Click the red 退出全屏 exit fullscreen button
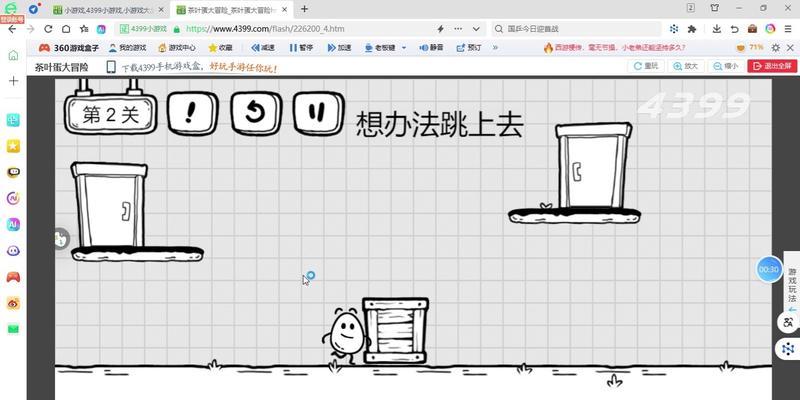The image size is (800, 400). [772, 66]
